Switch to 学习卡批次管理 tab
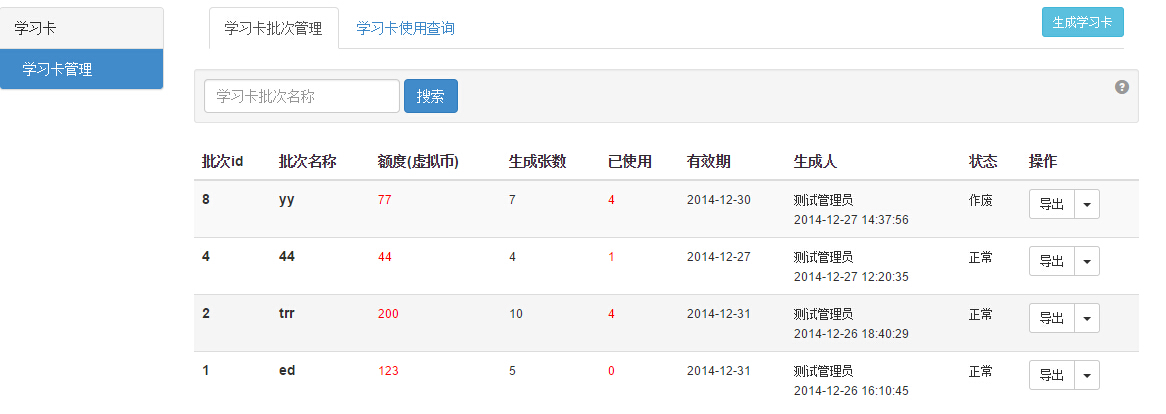 point(274,28)
